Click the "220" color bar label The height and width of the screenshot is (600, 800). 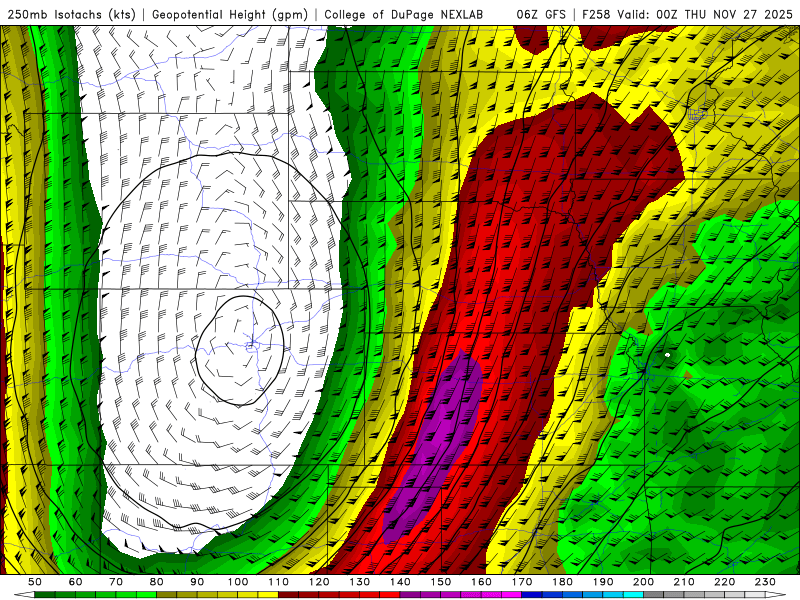(x=724, y=582)
